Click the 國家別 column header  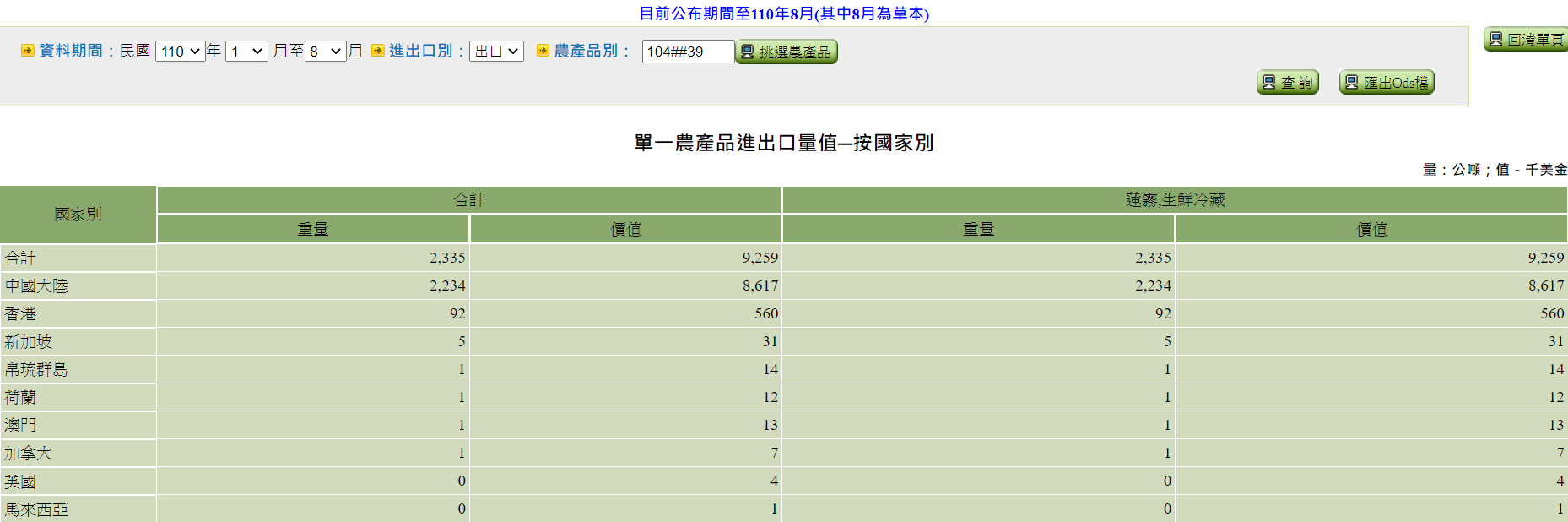(x=78, y=215)
